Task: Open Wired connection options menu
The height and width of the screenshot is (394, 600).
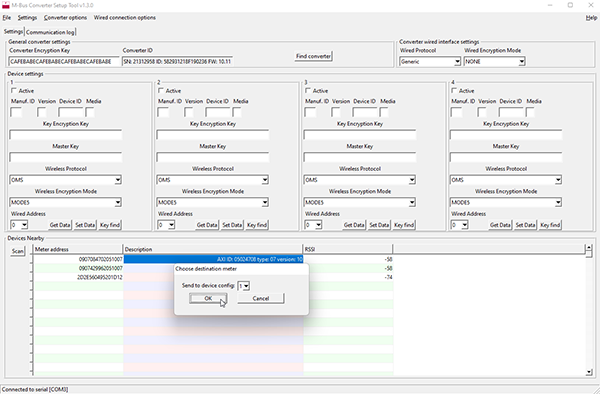Action: click(x=125, y=18)
